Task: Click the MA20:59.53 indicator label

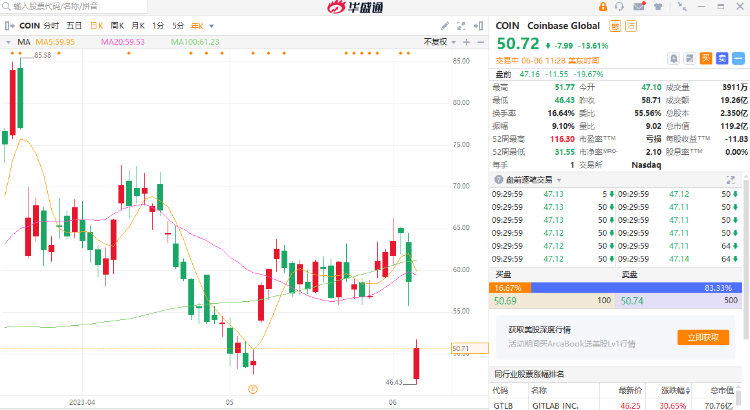Action: [122, 42]
